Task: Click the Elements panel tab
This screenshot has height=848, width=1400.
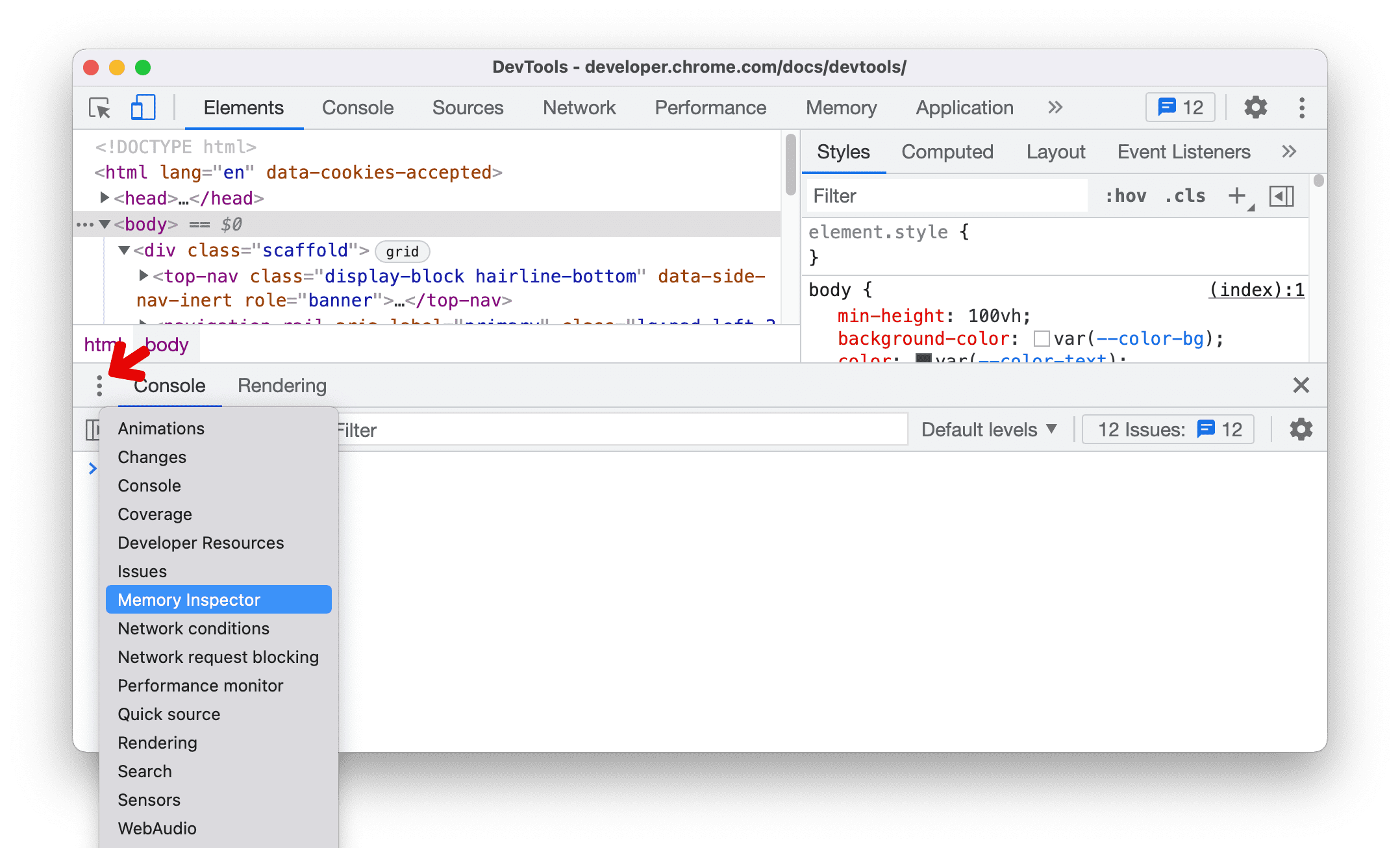Action: pyautogui.click(x=242, y=108)
